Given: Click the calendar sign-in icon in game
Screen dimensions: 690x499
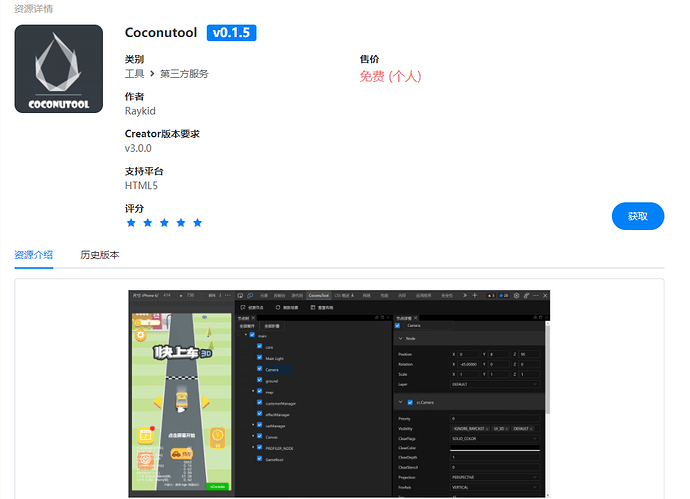Looking at the screenshot, I should (146, 435).
